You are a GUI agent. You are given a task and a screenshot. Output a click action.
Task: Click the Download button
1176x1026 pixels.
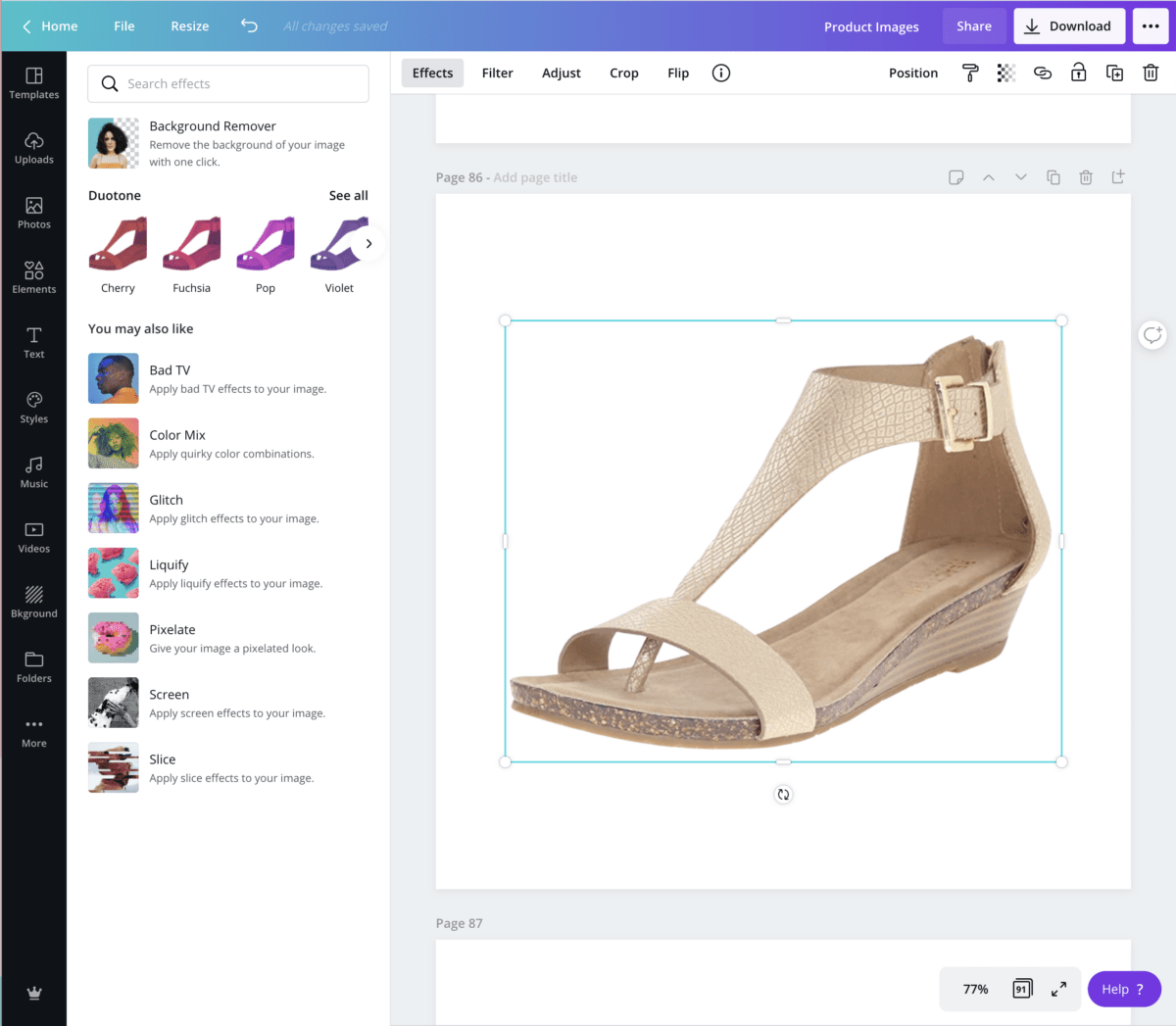(x=1068, y=26)
